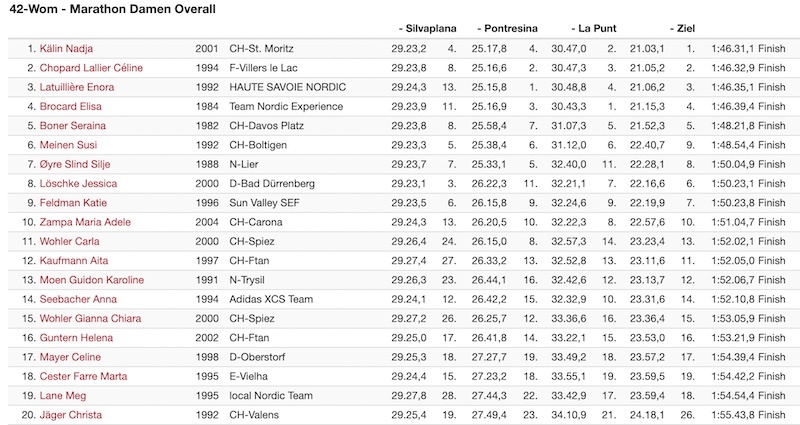This screenshot has width=800, height=425.
Task: Open Feldman Katie's athlete link
Action: pyautogui.click(x=73, y=203)
